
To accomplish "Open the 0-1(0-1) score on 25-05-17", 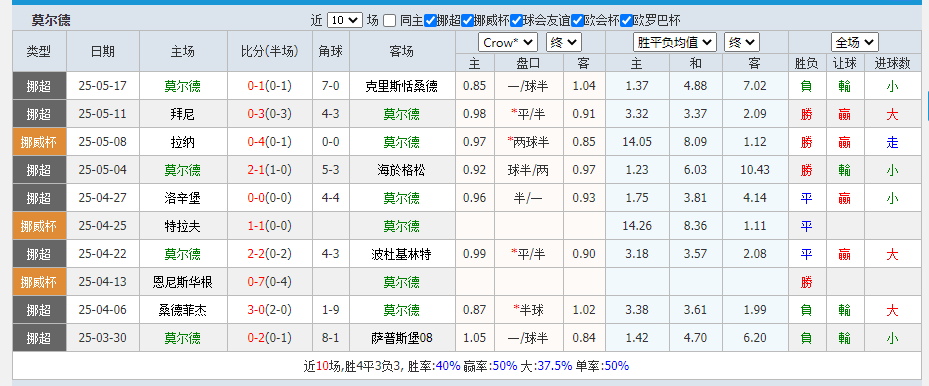I will (270, 86).
